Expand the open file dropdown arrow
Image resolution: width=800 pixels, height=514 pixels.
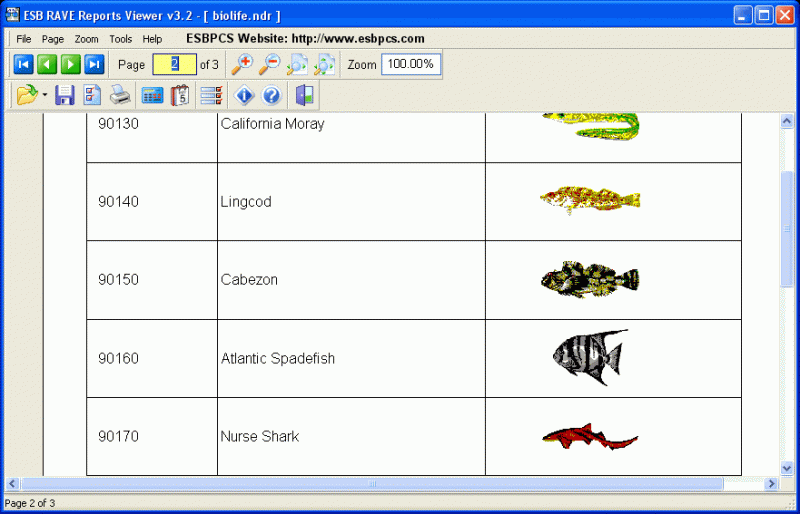[45, 96]
